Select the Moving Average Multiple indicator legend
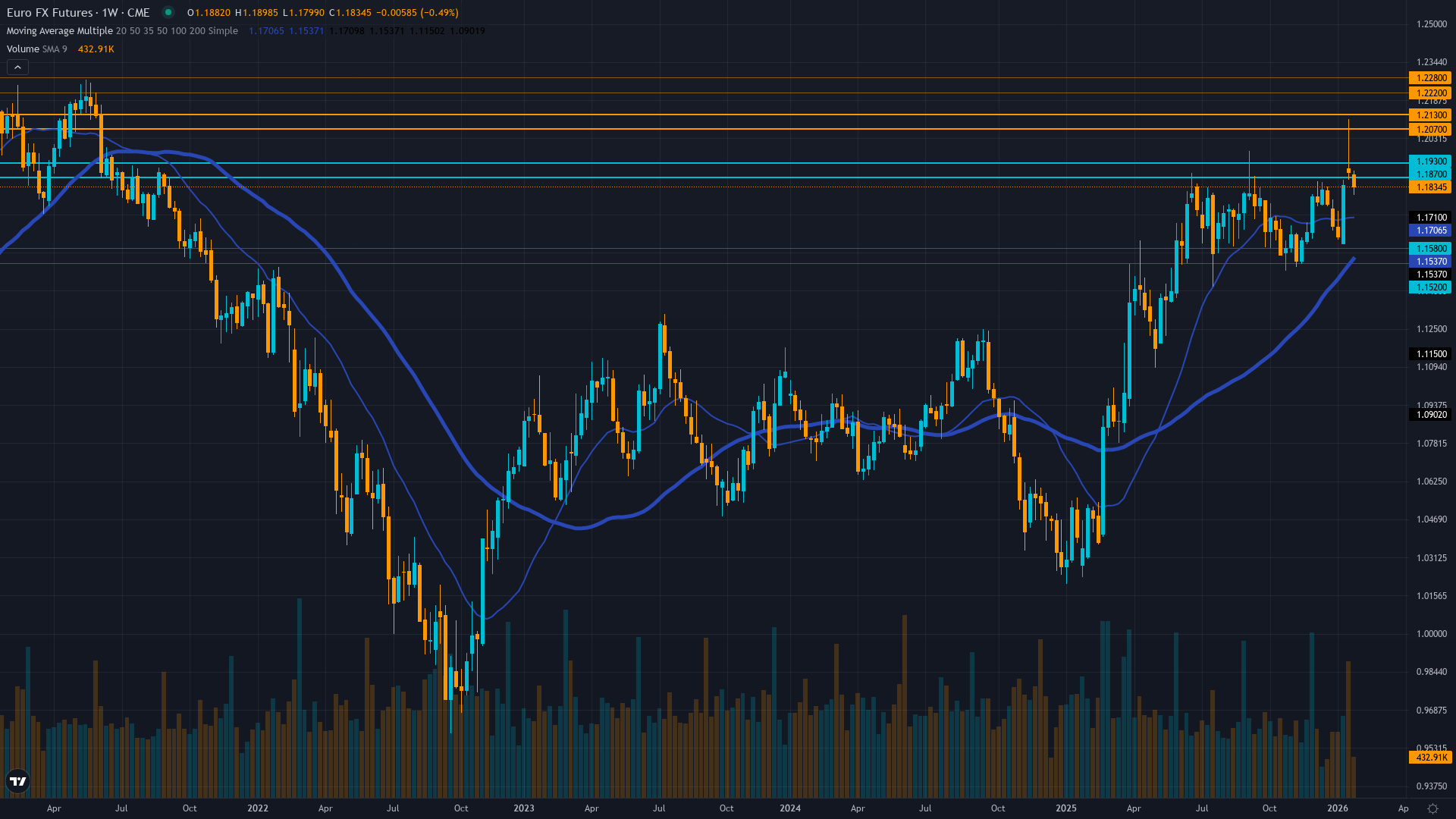Viewport: 1456px width, 819px height. click(x=122, y=31)
